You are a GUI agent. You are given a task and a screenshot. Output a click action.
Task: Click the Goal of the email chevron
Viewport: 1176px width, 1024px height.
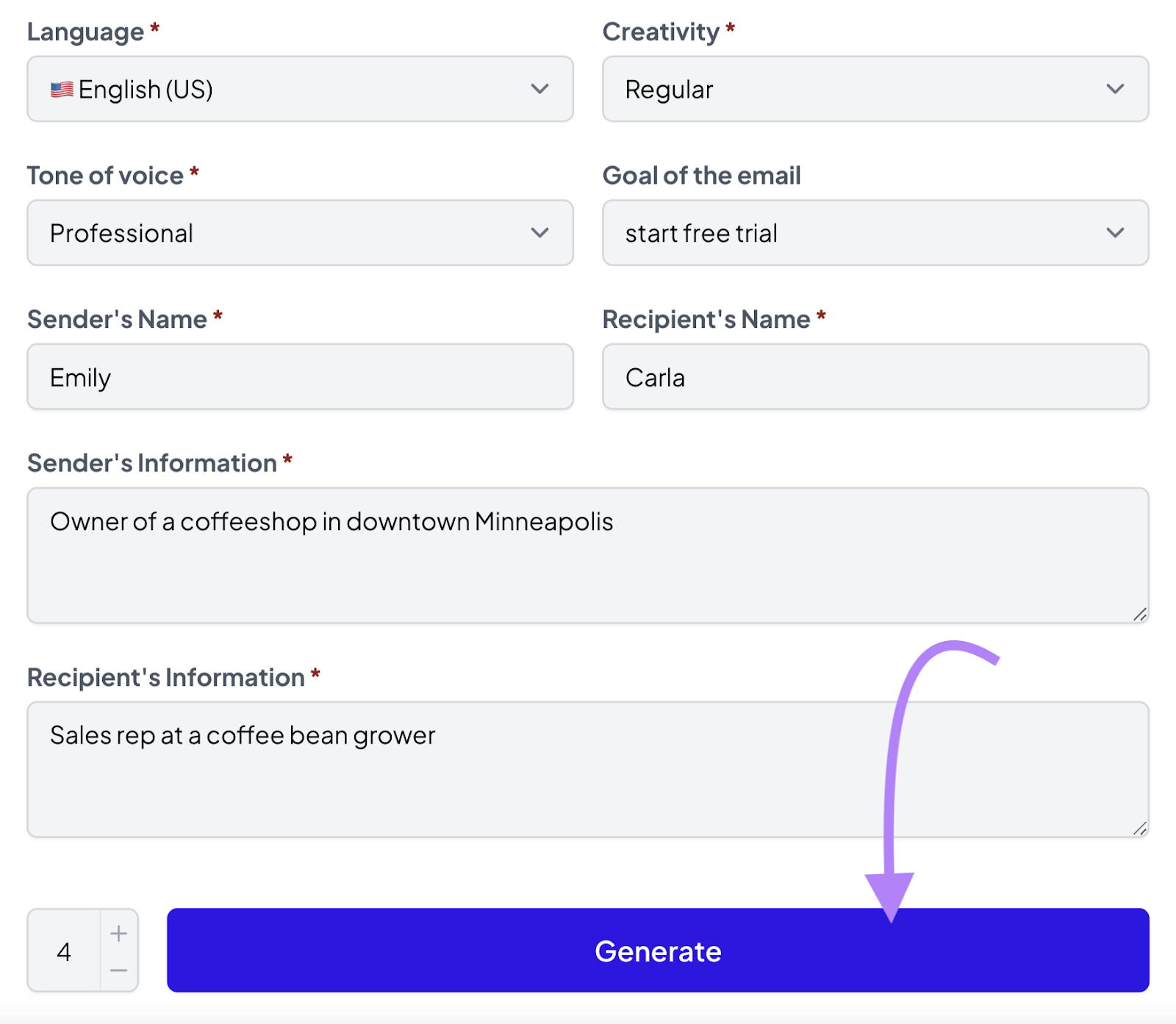click(1114, 233)
